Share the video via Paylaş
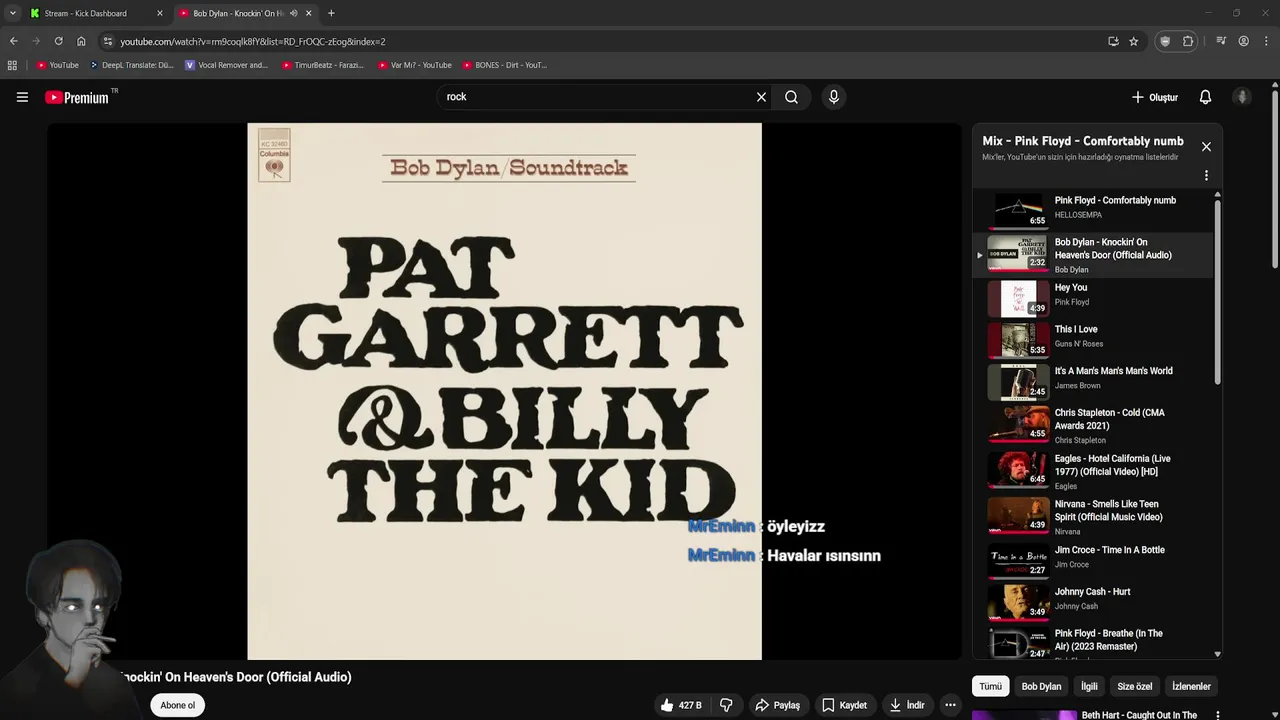1280x720 pixels. coord(777,705)
